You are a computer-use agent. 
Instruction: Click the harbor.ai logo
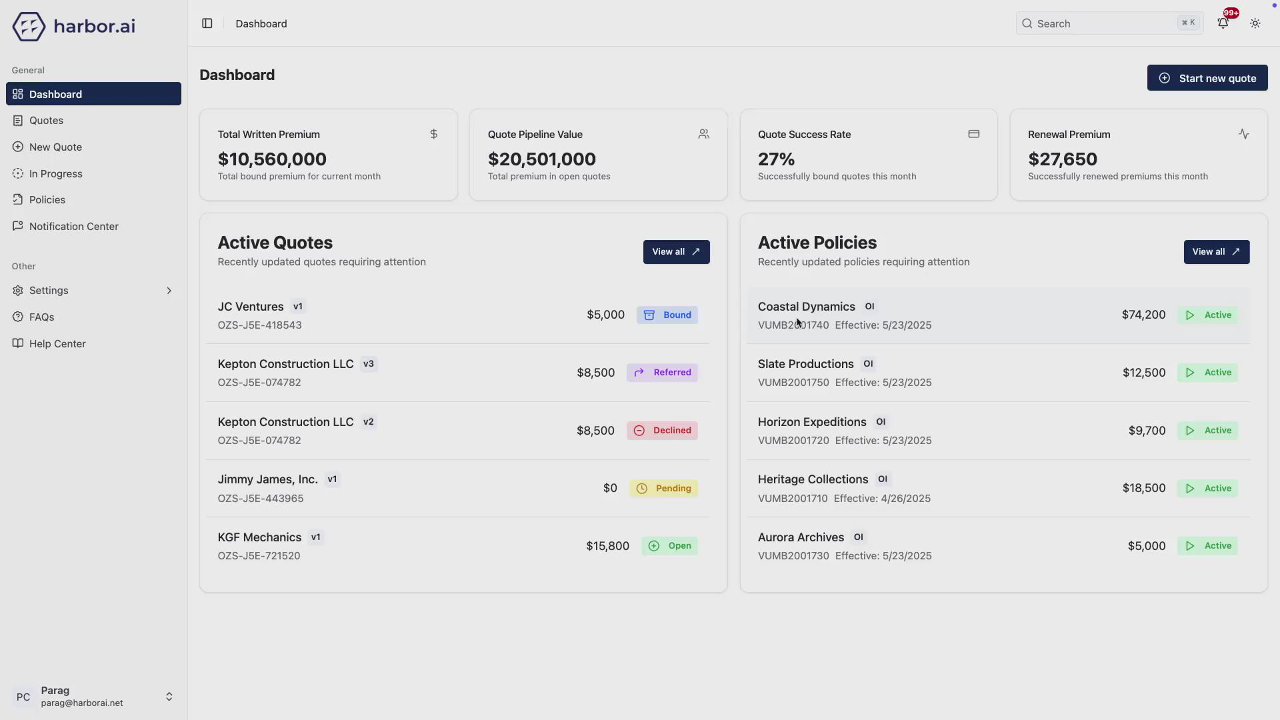tap(74, 27)
